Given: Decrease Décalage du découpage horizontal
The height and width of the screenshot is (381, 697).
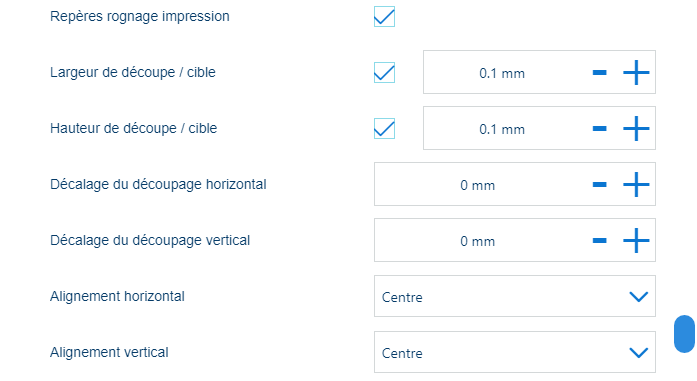Looking at the screenshot, I should tap(600, 184).
